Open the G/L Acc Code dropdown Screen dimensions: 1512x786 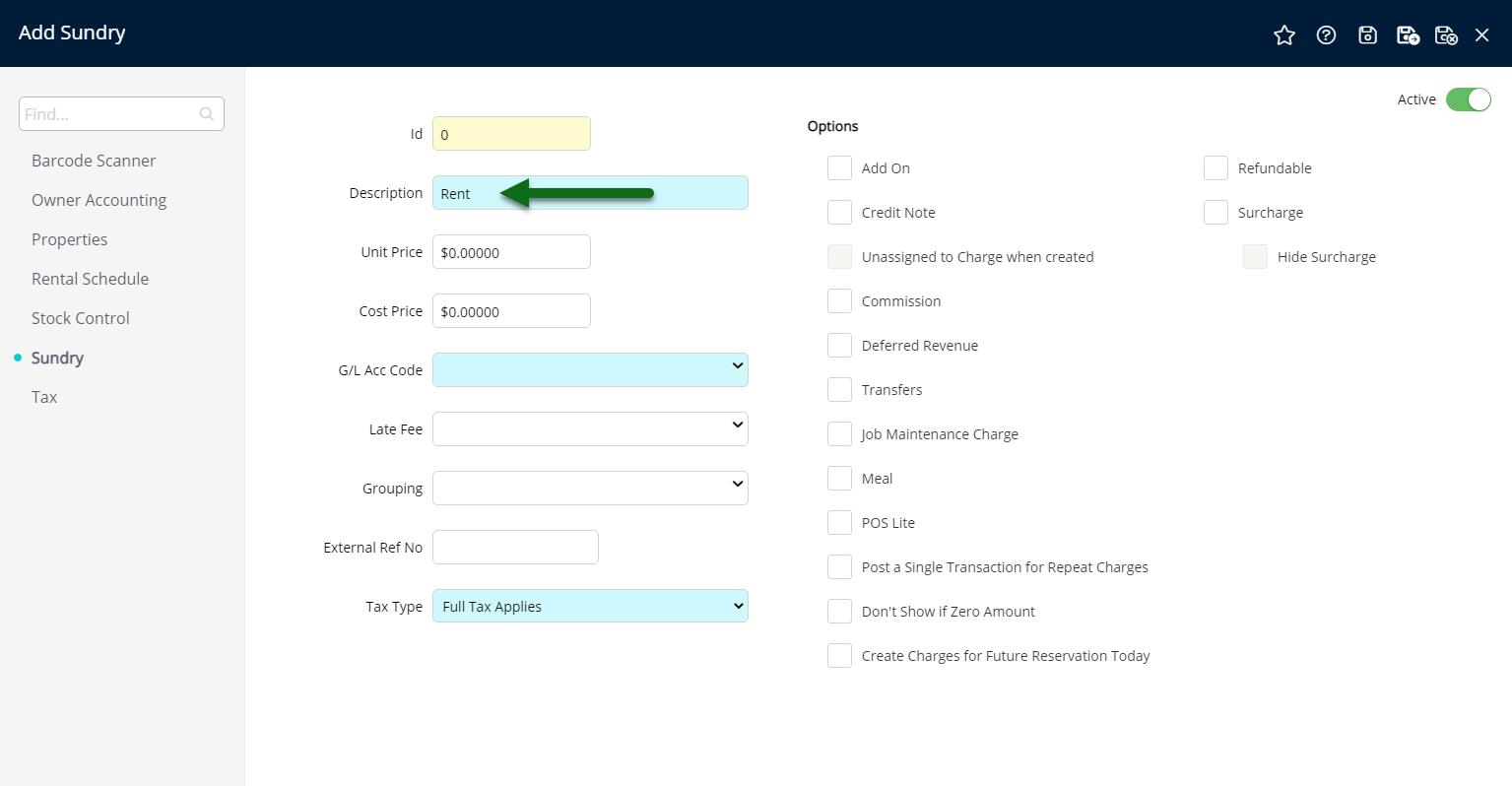[590, 369]
